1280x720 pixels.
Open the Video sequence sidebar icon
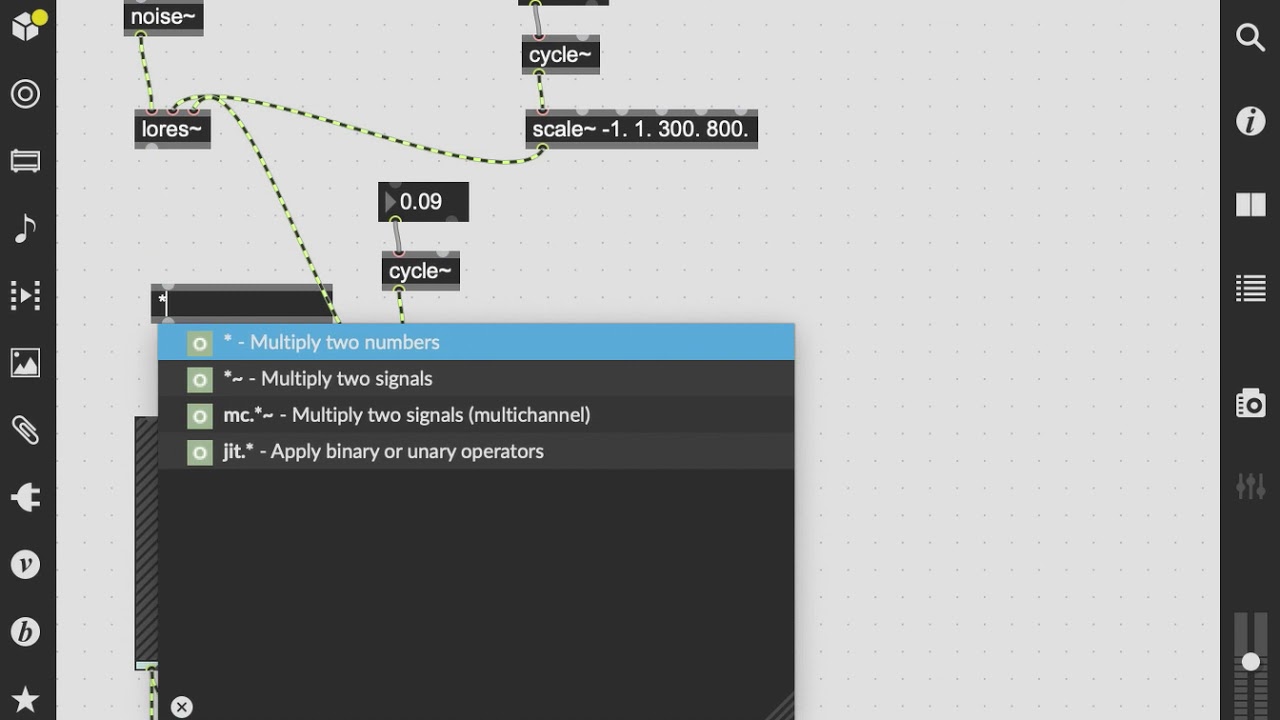pyautogui.click(x=26, y=295)
